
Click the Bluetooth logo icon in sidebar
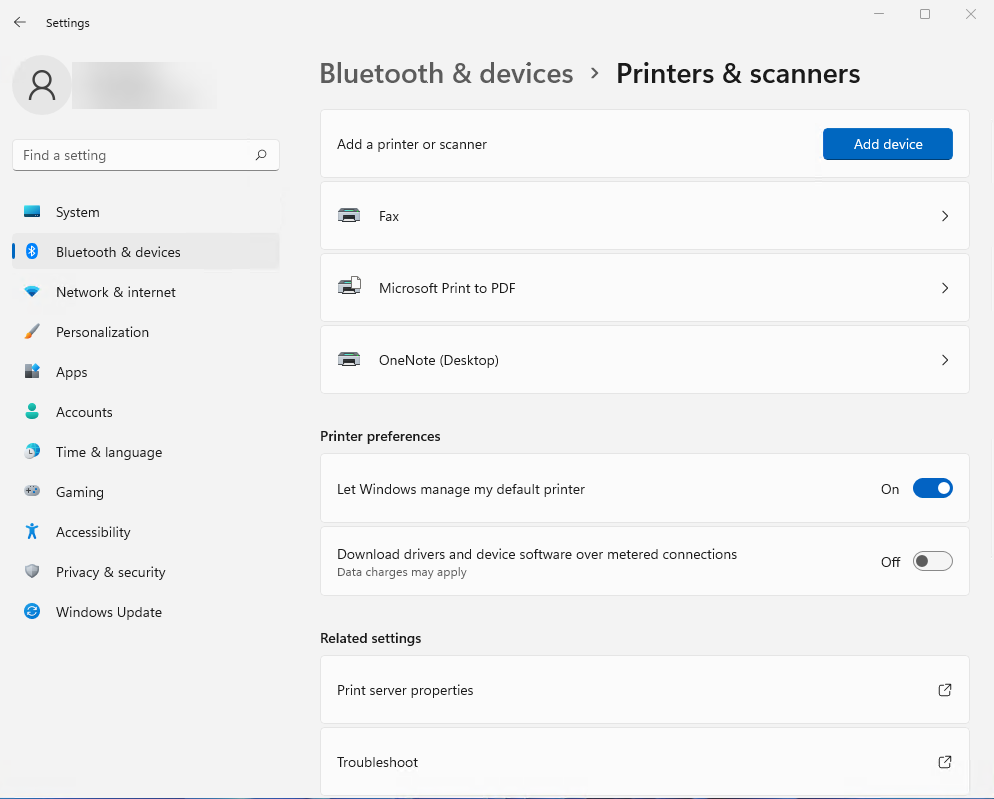pyautogui.click(x=32, y=252)
